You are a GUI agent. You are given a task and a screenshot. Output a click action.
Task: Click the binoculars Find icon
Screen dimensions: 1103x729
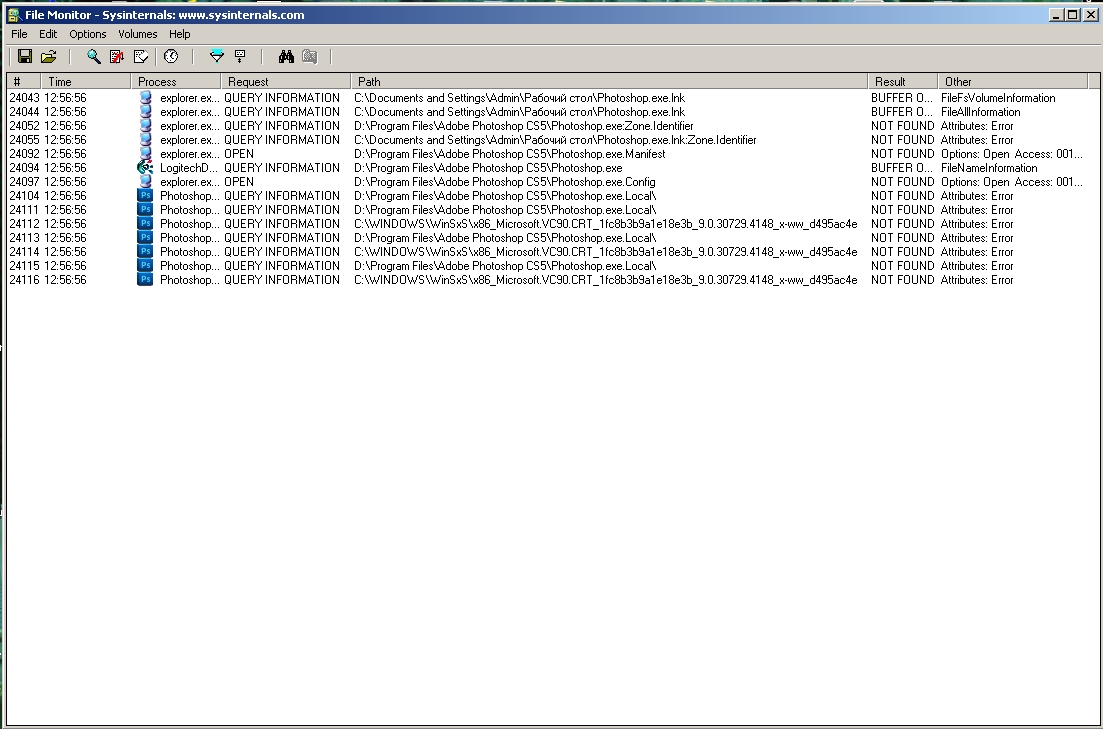point(286,56)
